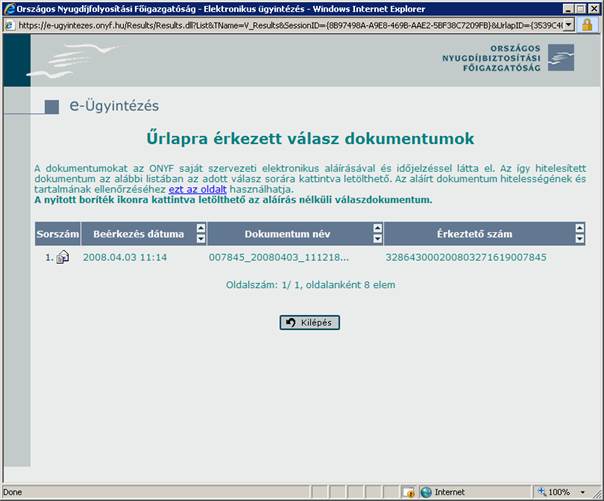Sort Beérkezés dátuma column descending
The height and width of the screenshot is (501, 604).
click(200, 239)
